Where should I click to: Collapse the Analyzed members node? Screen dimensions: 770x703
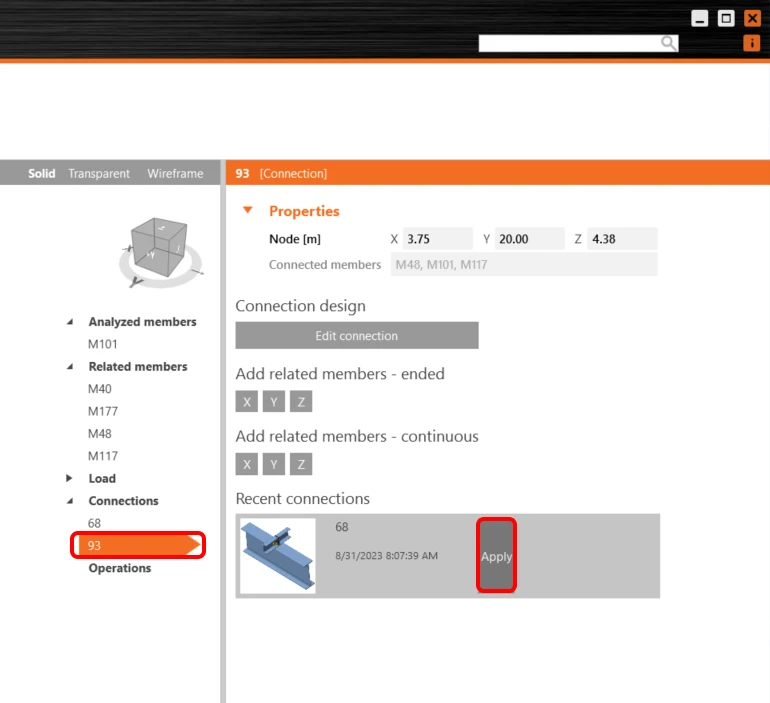point(70,322)
